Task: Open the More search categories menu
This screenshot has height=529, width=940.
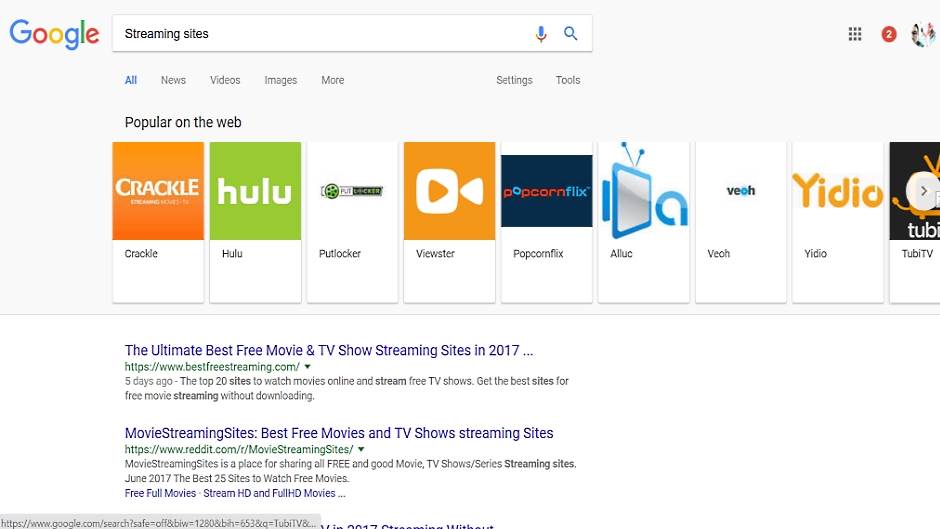Action: (333, 80)
